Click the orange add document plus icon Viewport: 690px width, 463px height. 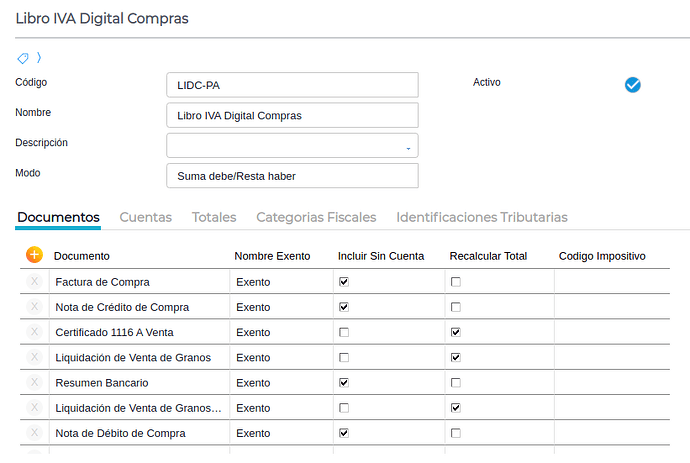tap(34, 255)
